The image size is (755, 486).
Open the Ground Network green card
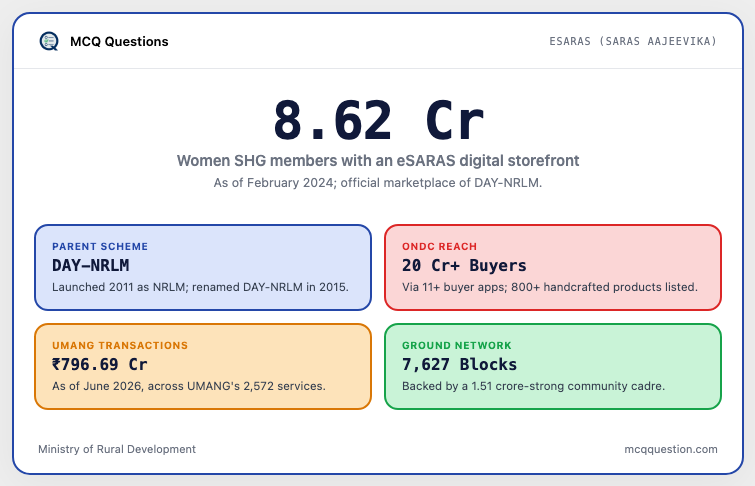coord(553,367)
